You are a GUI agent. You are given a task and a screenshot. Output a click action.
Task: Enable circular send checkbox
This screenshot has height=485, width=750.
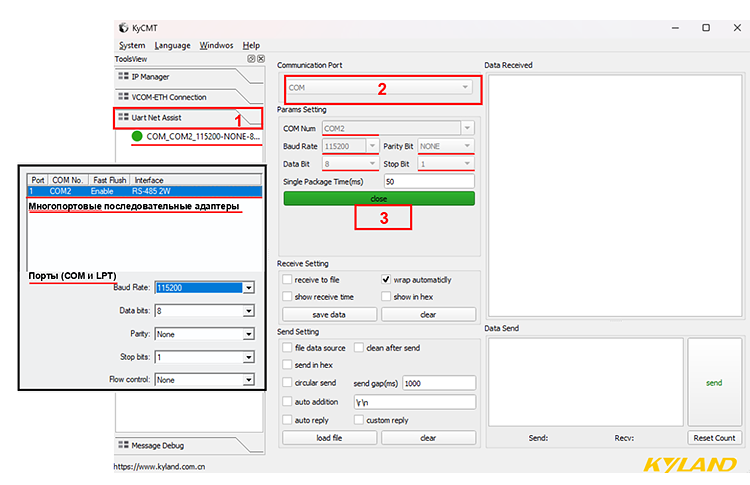coord(287,383)
